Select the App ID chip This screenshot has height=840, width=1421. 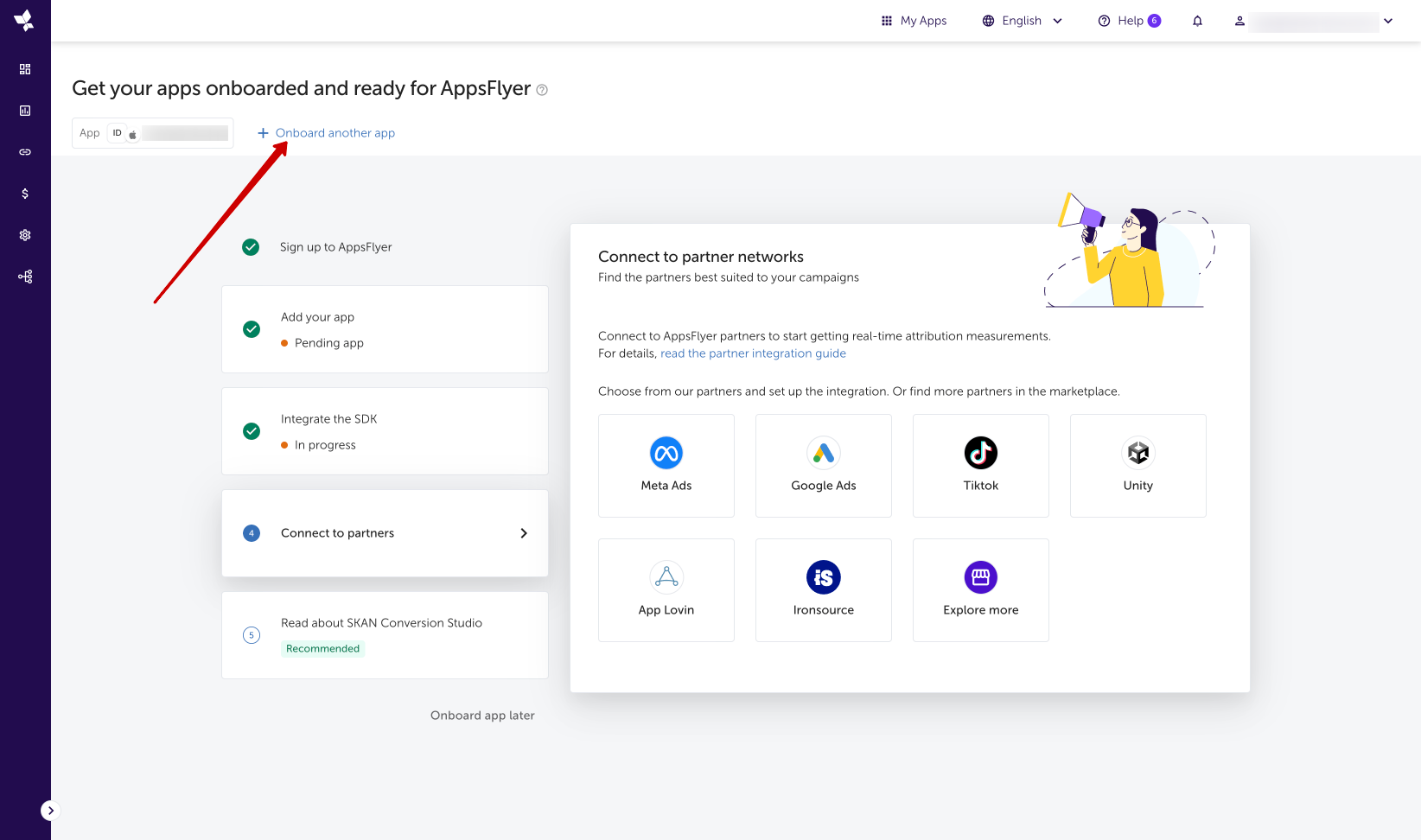(x=153, y=133)
